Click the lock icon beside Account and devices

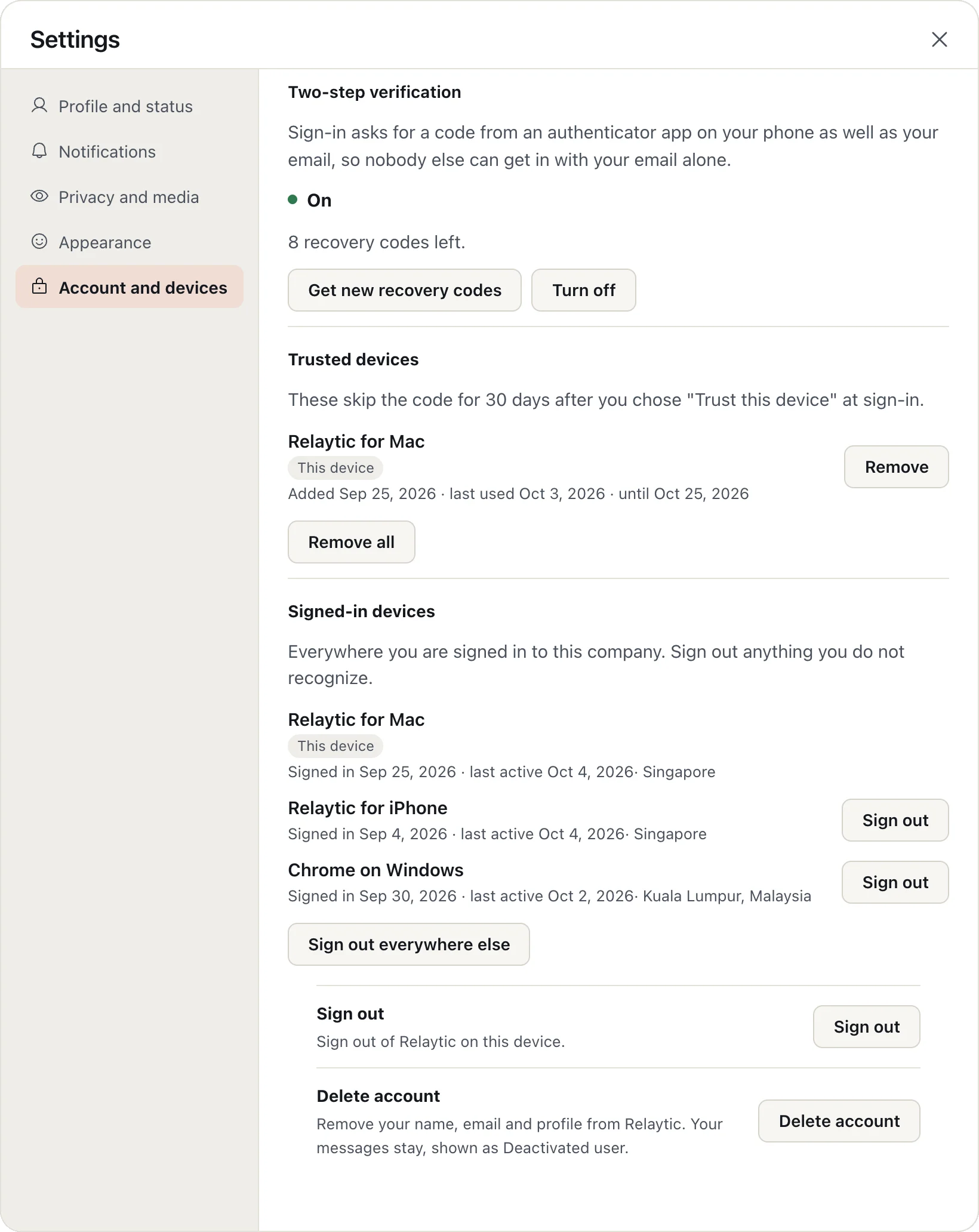pyautogui.click(x=39, y=287)
